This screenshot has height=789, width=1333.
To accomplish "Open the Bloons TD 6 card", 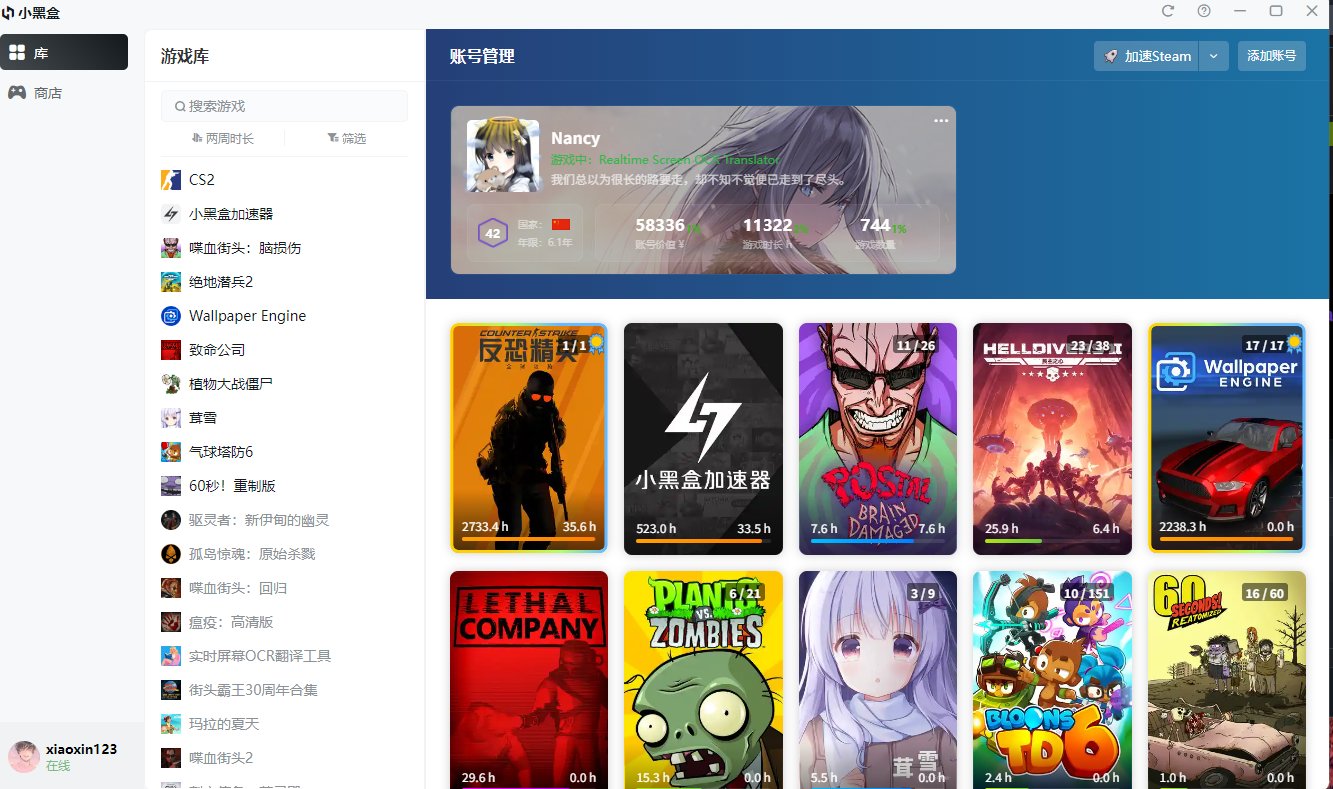I will point(1052,680).
